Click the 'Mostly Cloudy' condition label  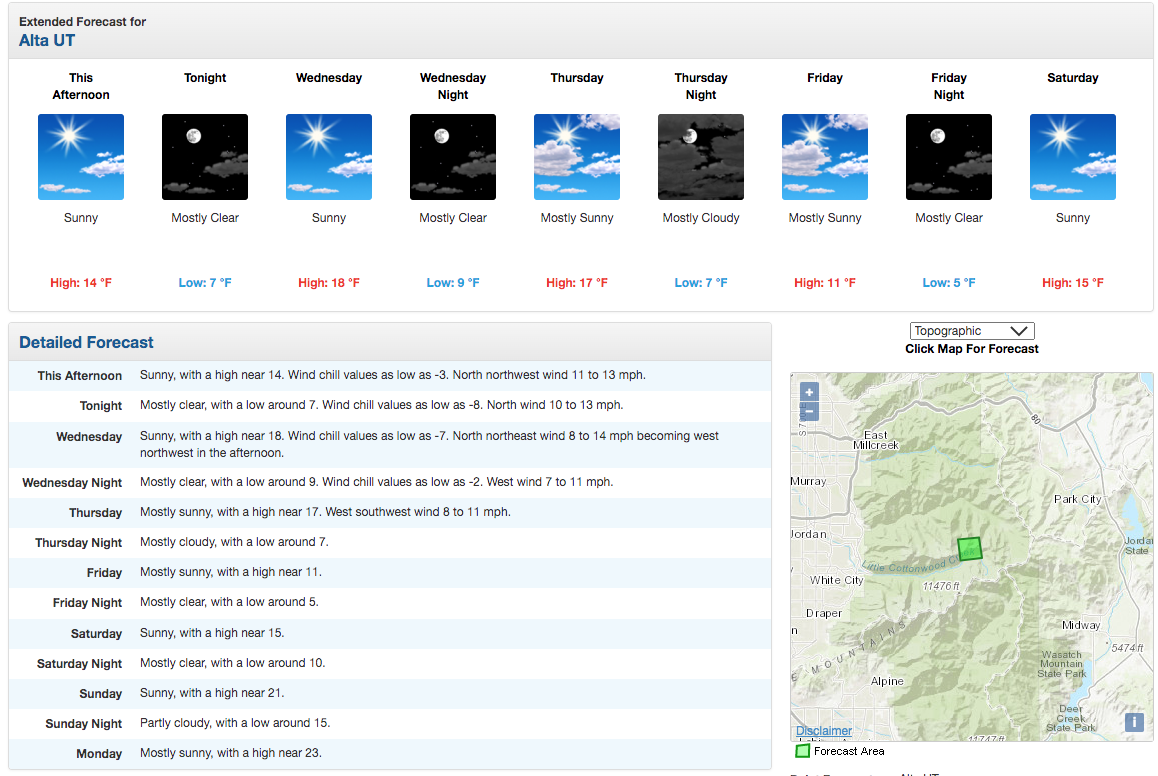701,218
